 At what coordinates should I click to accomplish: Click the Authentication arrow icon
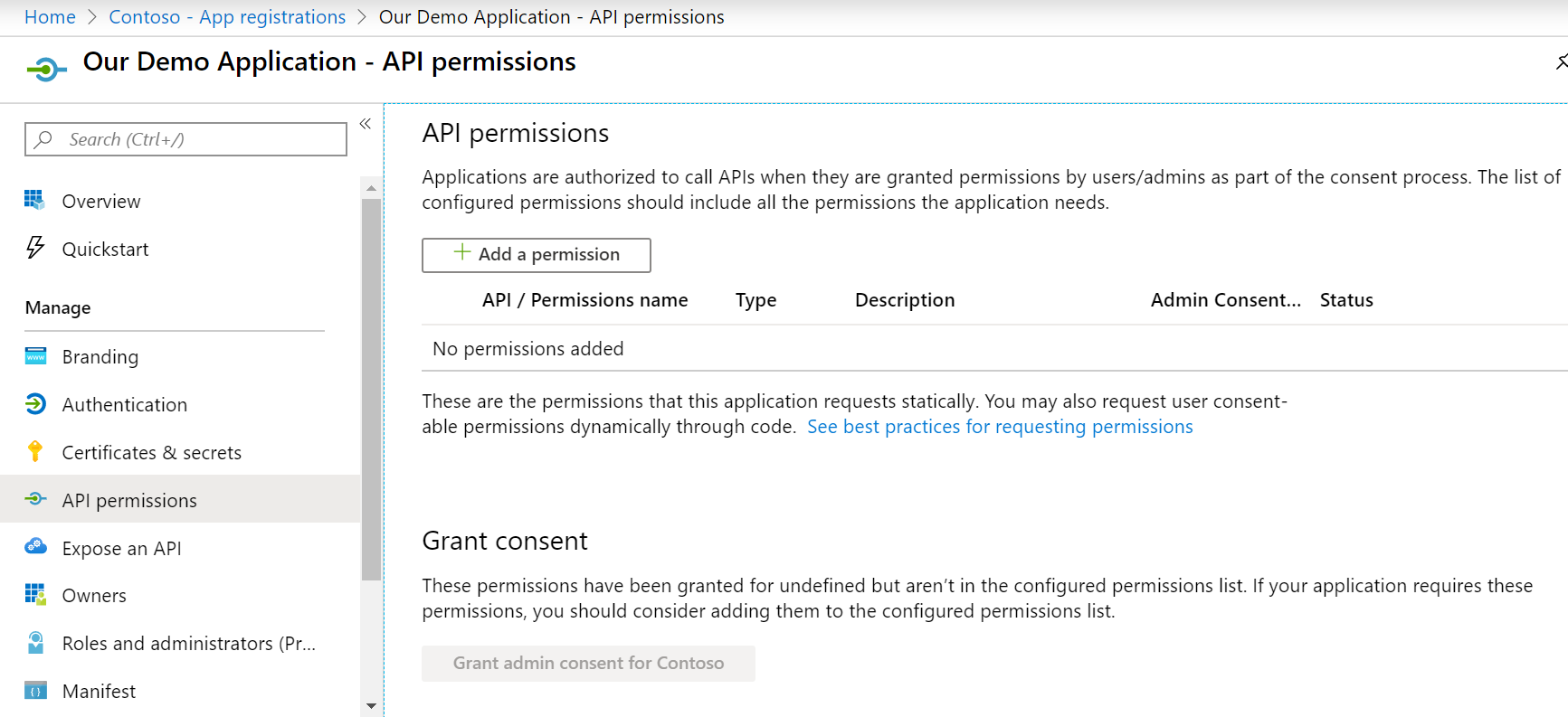[x=35, y=404]
